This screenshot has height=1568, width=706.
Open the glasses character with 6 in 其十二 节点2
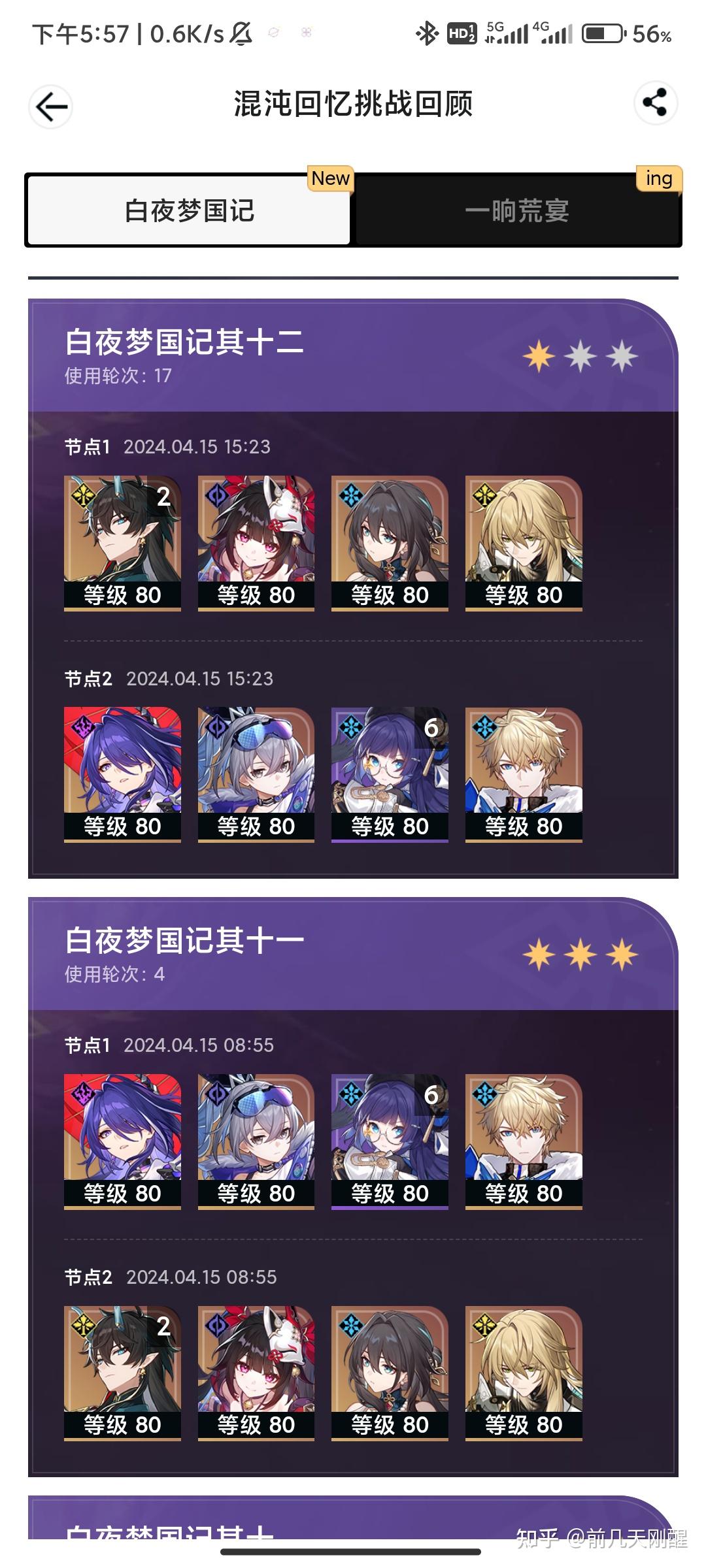[x=390, y=775]
